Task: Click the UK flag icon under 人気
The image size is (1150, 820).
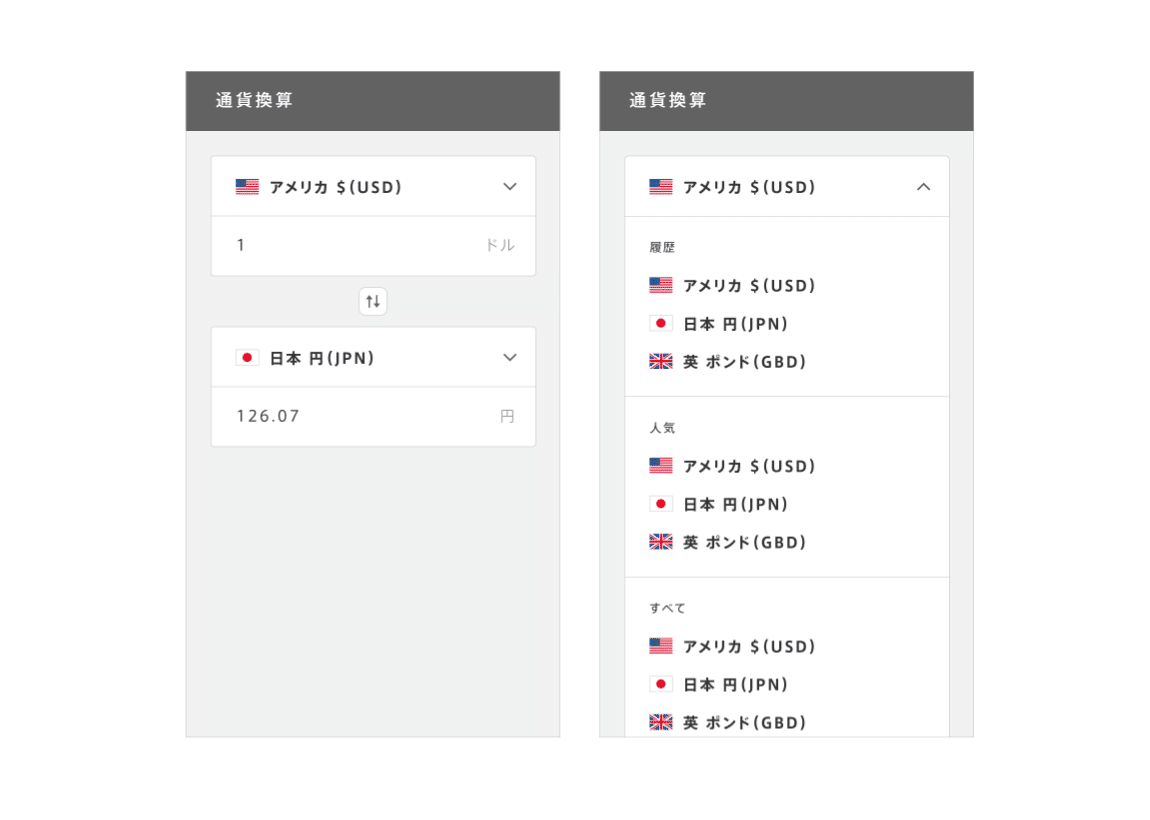Action: pyautogui.click(x=661, y=542)
